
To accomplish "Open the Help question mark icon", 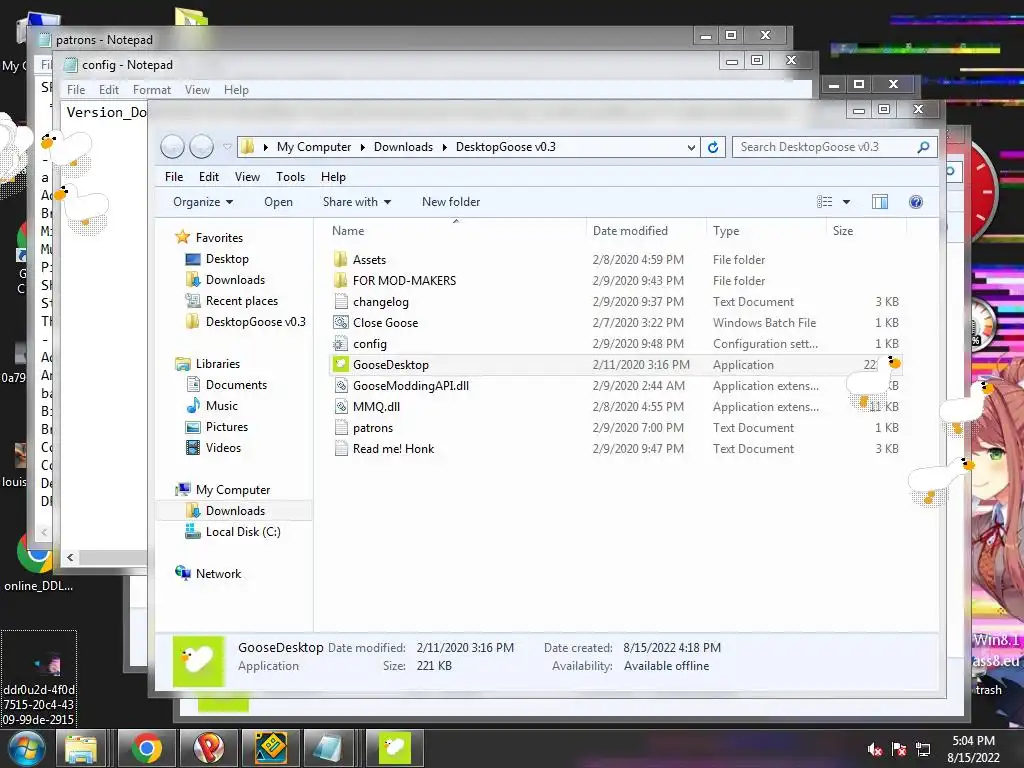I will click(x=916, y=202).
